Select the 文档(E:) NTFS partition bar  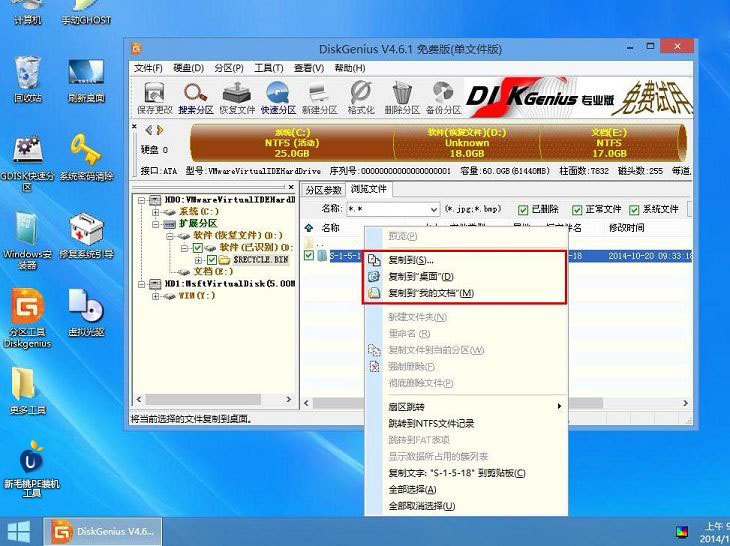point(609,143)
